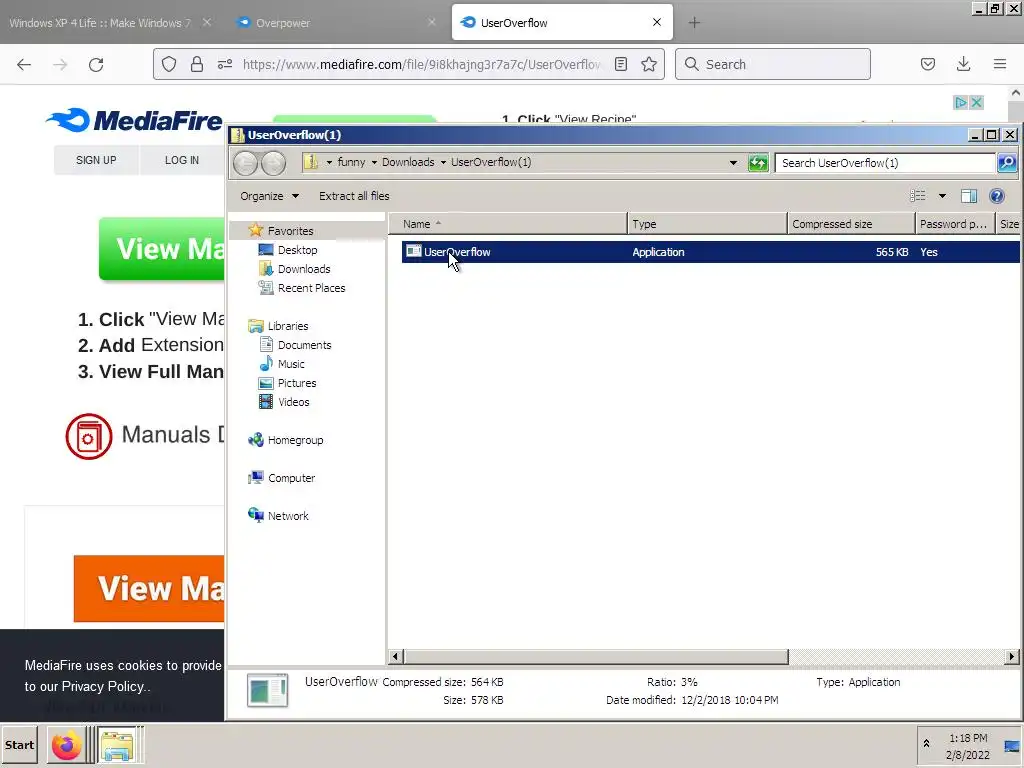Click MediaFire SIGN UP button
This screenshot has height=768, width=1024.
point(96,160)
